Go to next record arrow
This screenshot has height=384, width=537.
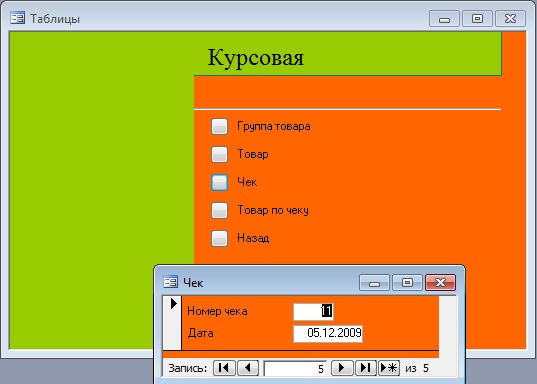342,368
